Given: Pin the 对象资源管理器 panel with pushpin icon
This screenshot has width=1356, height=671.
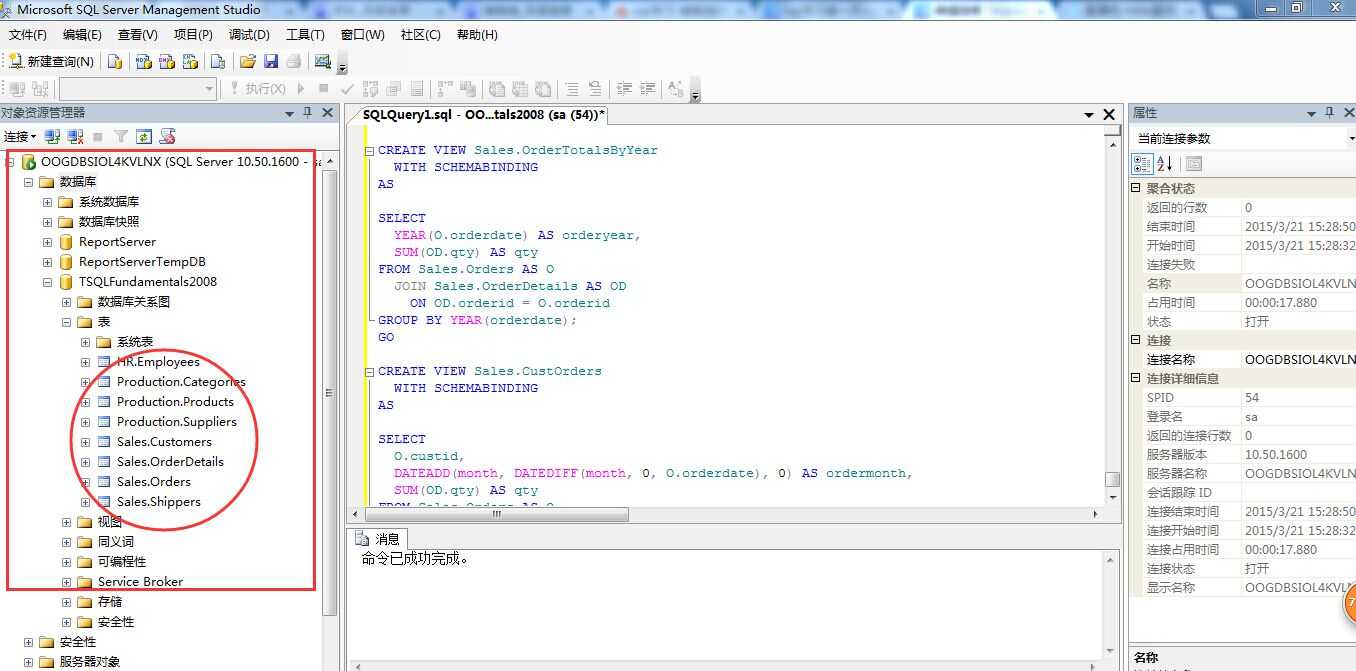Looking at the screenshot, I should click(309, 113).
